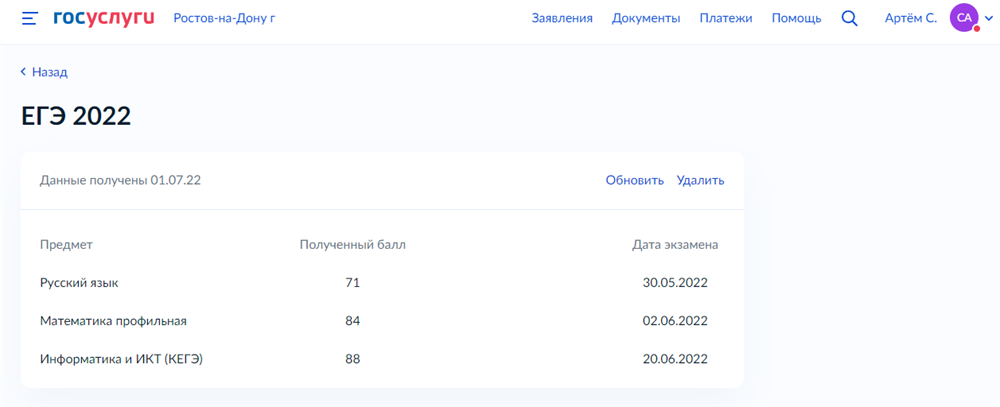Open the Платежи menu item
1000x407 pixels.
click(726, 18)
